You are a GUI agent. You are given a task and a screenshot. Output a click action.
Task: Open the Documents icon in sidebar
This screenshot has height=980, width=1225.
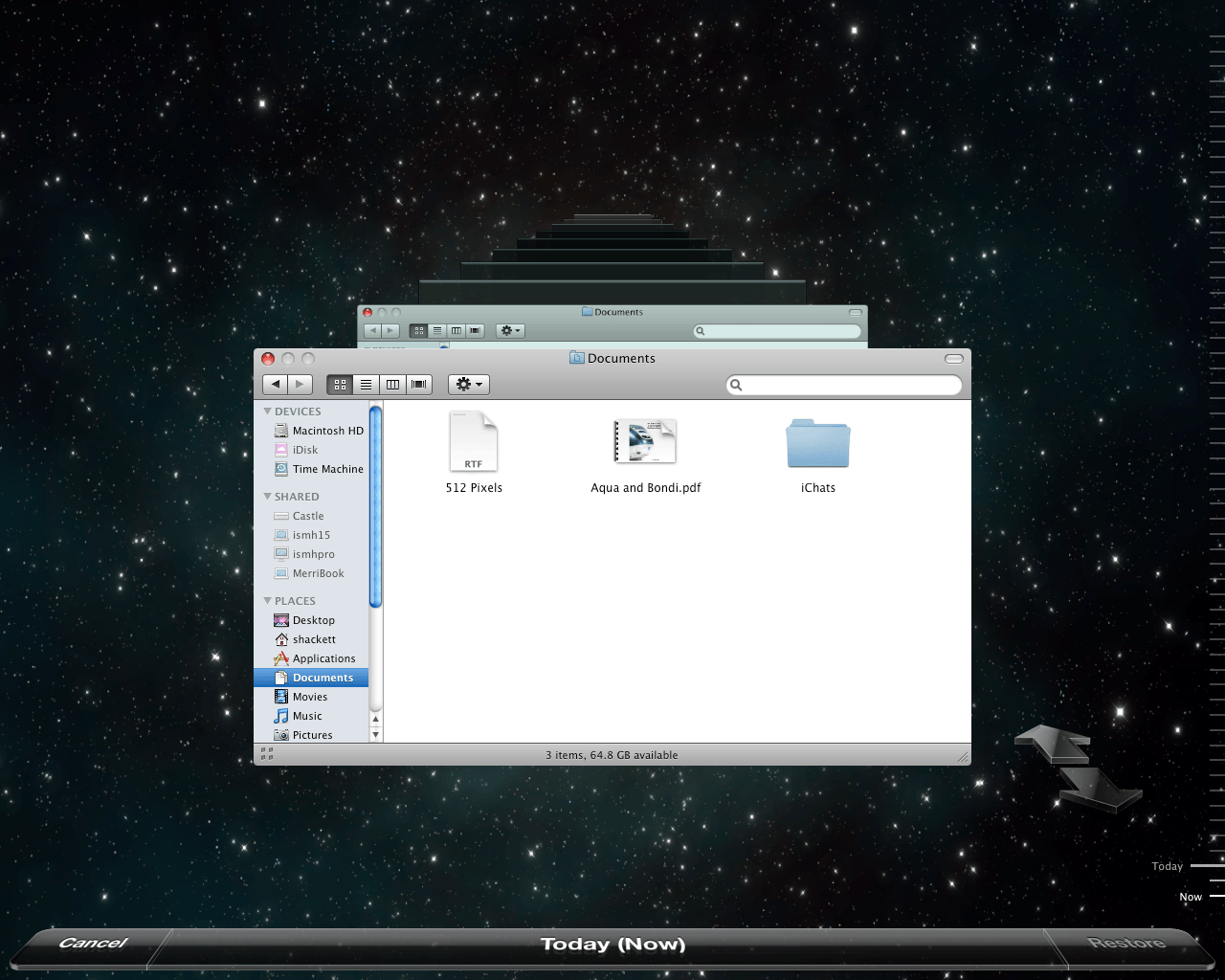(x=281, y=678)
